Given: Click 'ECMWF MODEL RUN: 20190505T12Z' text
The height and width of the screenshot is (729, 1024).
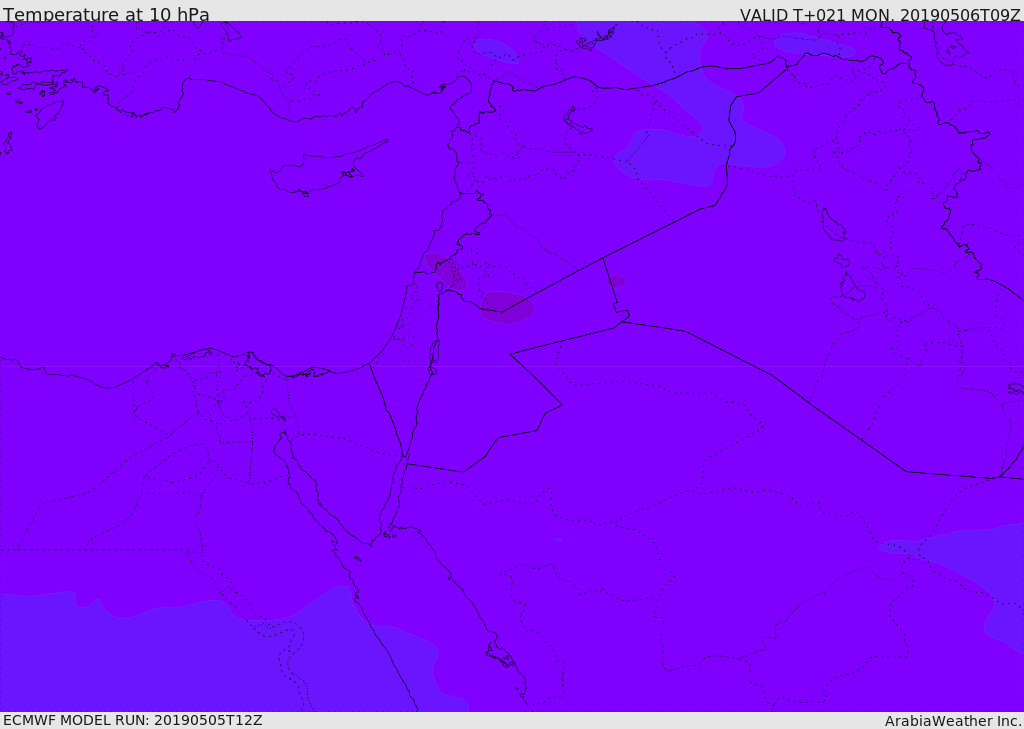Looking at the screenshot, I should coord(133,720).
